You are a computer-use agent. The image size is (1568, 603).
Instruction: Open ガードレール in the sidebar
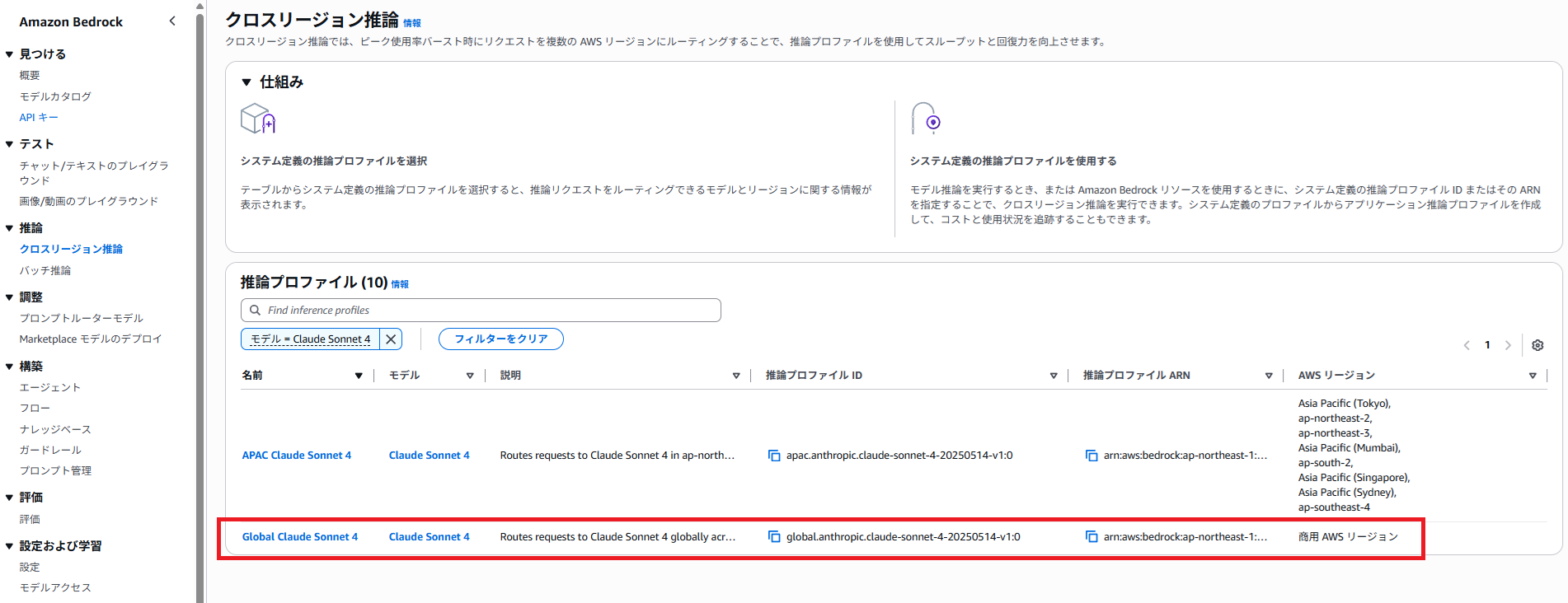coord(50,450)
